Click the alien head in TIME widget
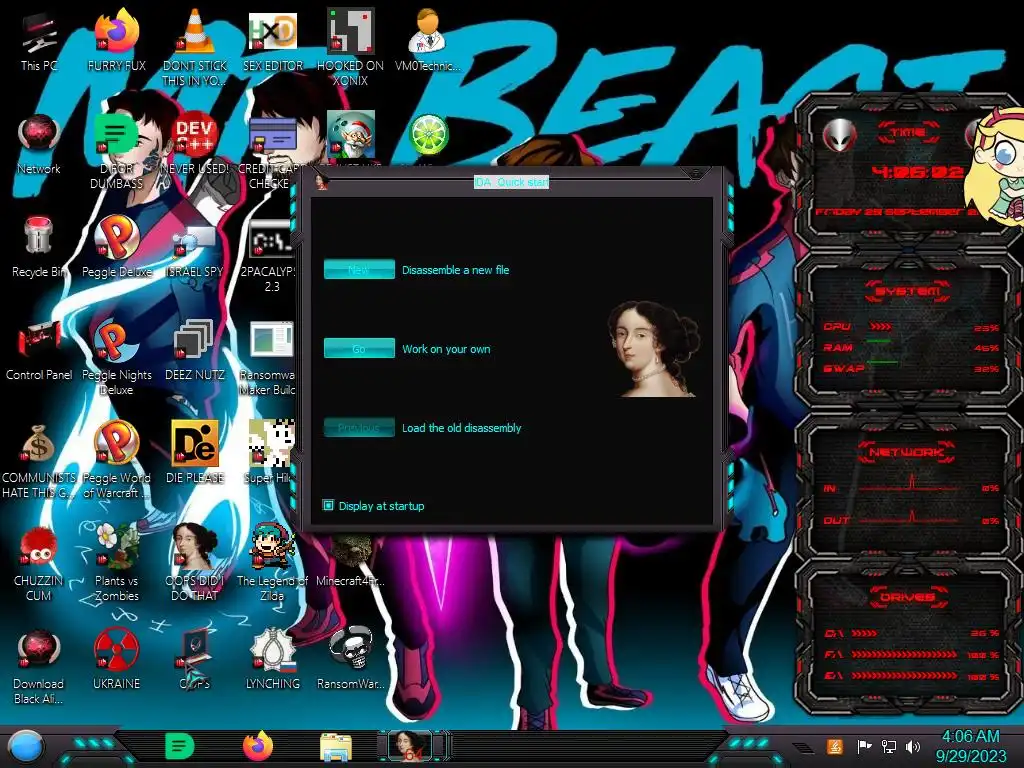1024x768 pixels. [839, 136]
